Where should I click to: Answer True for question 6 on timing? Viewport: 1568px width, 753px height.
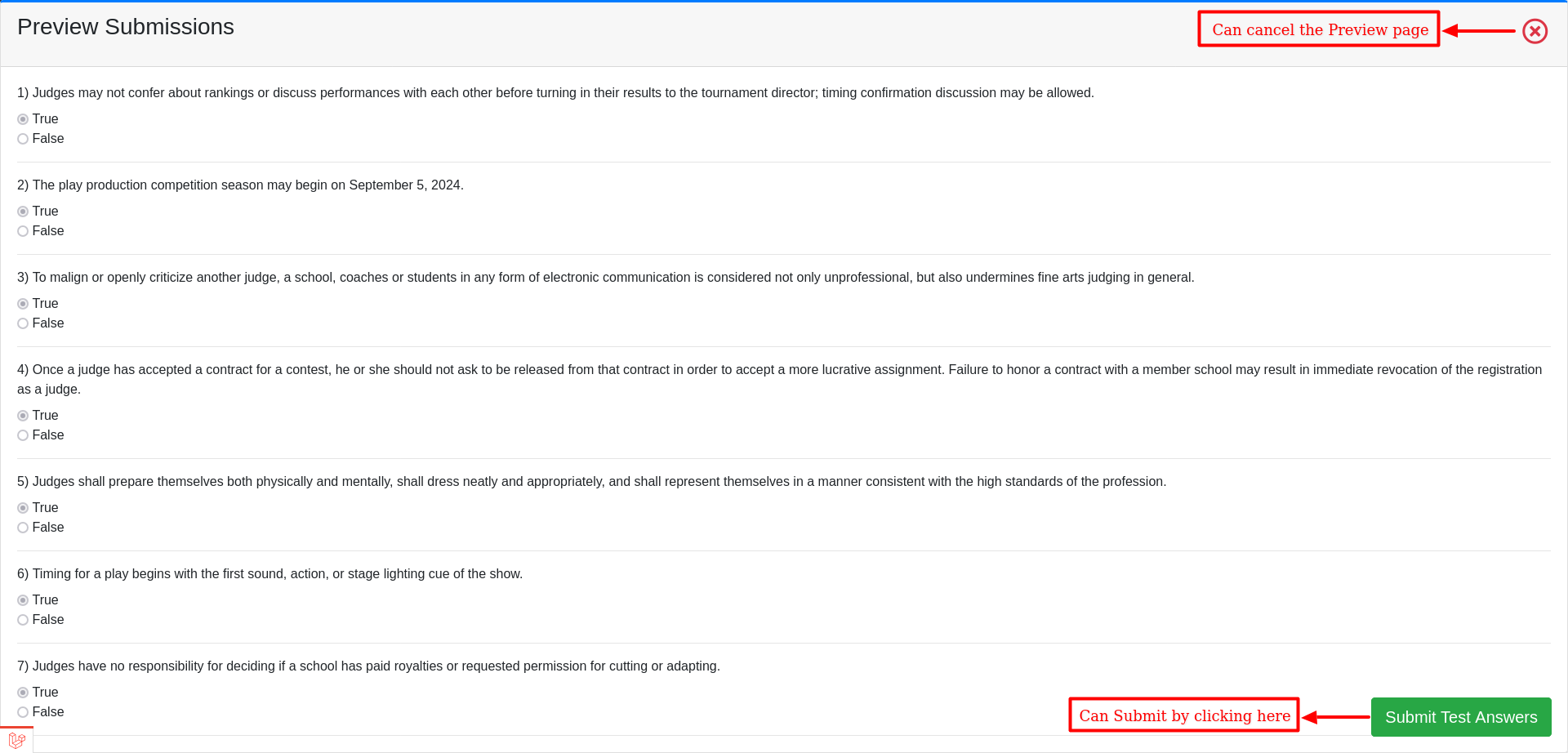(x=23, y=600)
